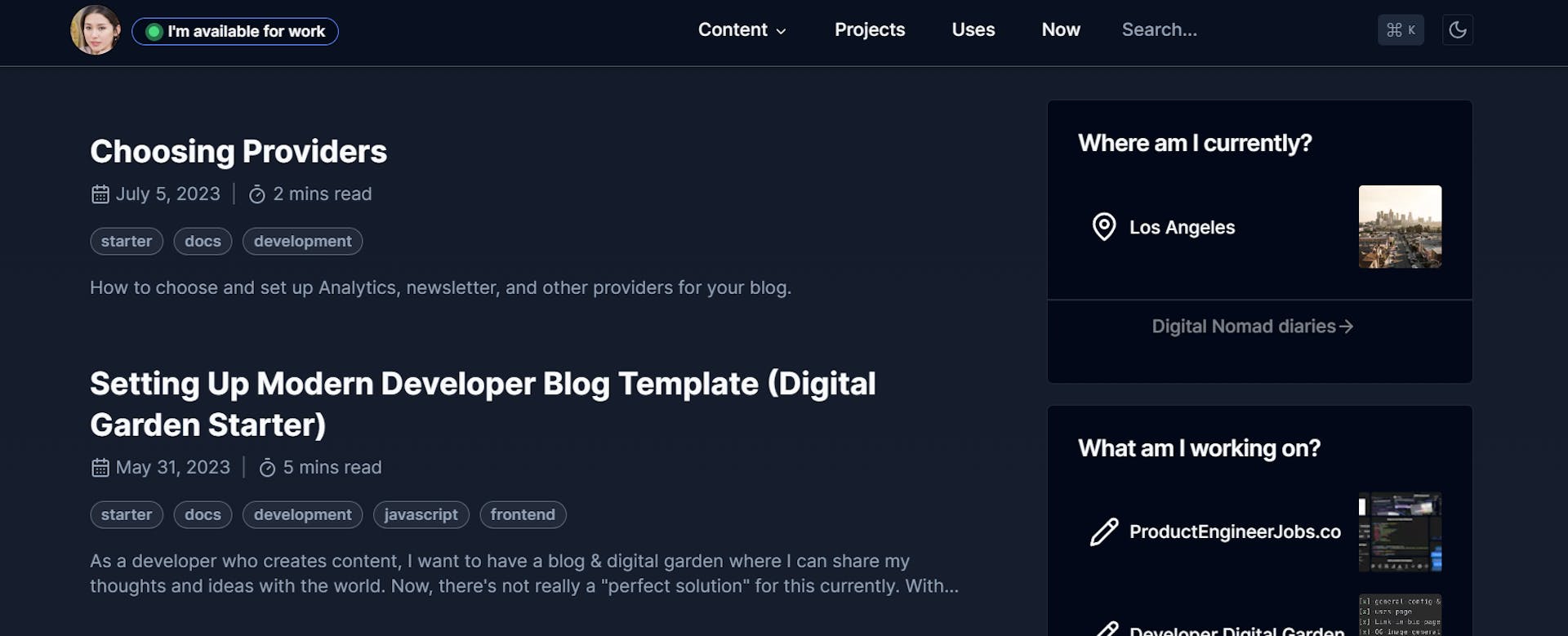Select the Uses nav item
Screen dimensions: 1568x636
[x=973, y=29]
